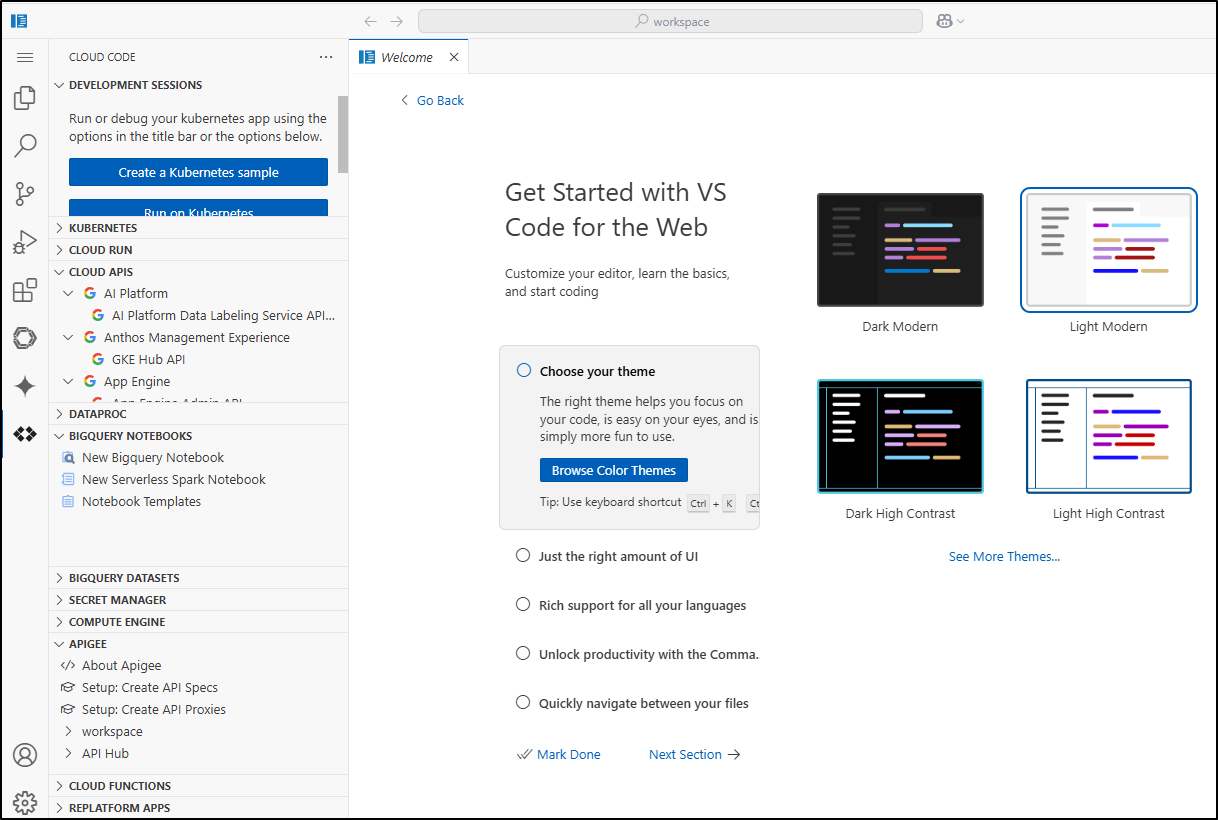Screen dimensions: 1218x820
Task: Choose the Dark High Contrast theme thumbnail
Action: point(900,436)
